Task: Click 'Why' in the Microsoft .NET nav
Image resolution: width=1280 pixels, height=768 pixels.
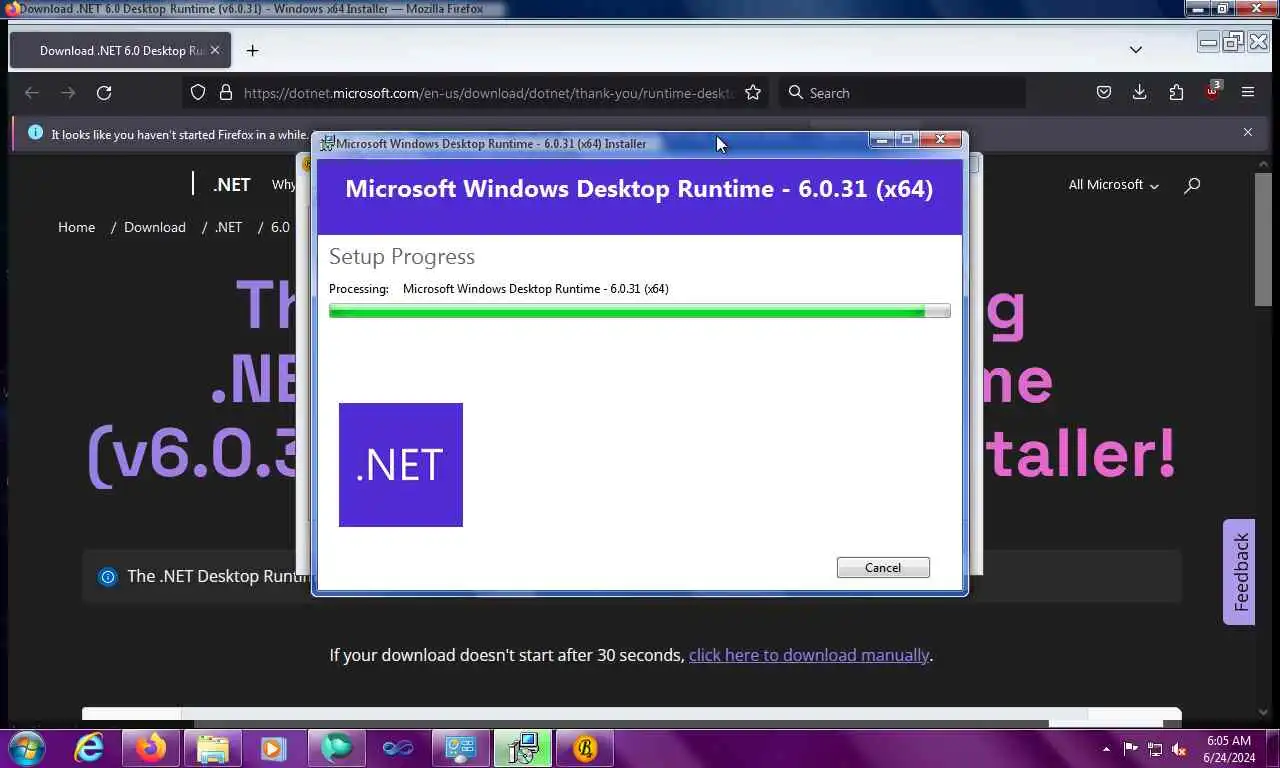Action: point(284,185)
